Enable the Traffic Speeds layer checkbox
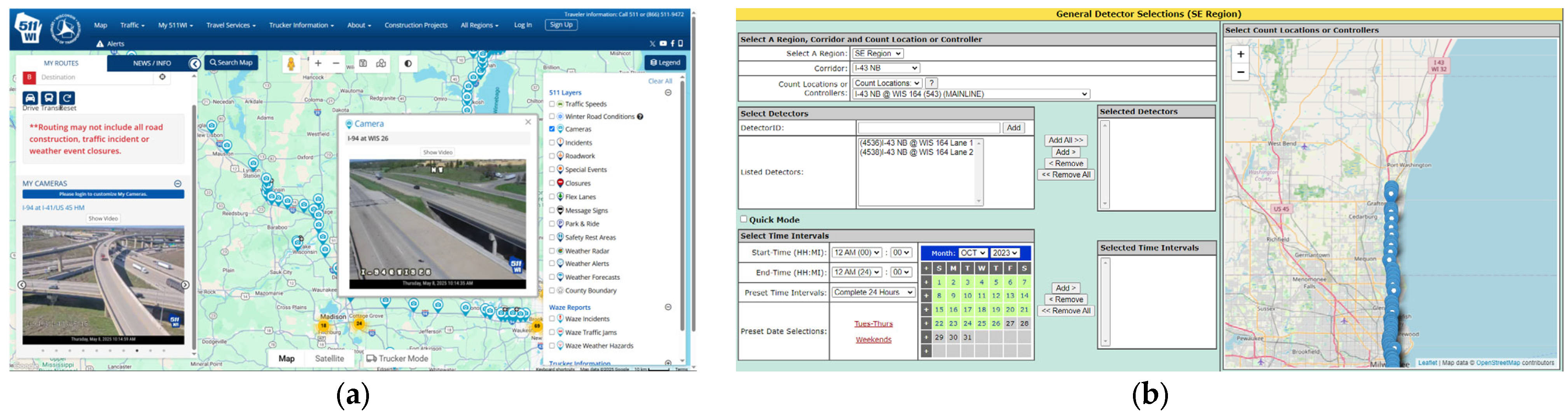Screen dimensions: 1568x415 [x=552, y=104]
